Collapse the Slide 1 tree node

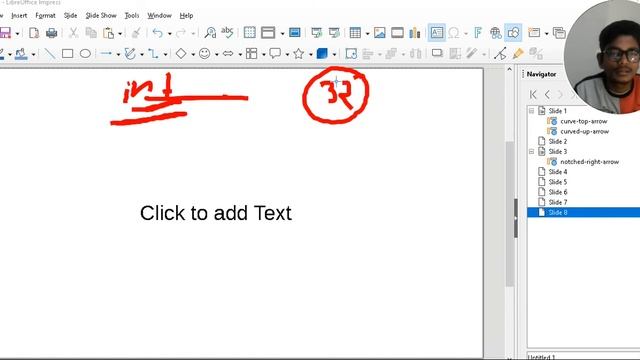pyautogui.click(x=531, y=111)
